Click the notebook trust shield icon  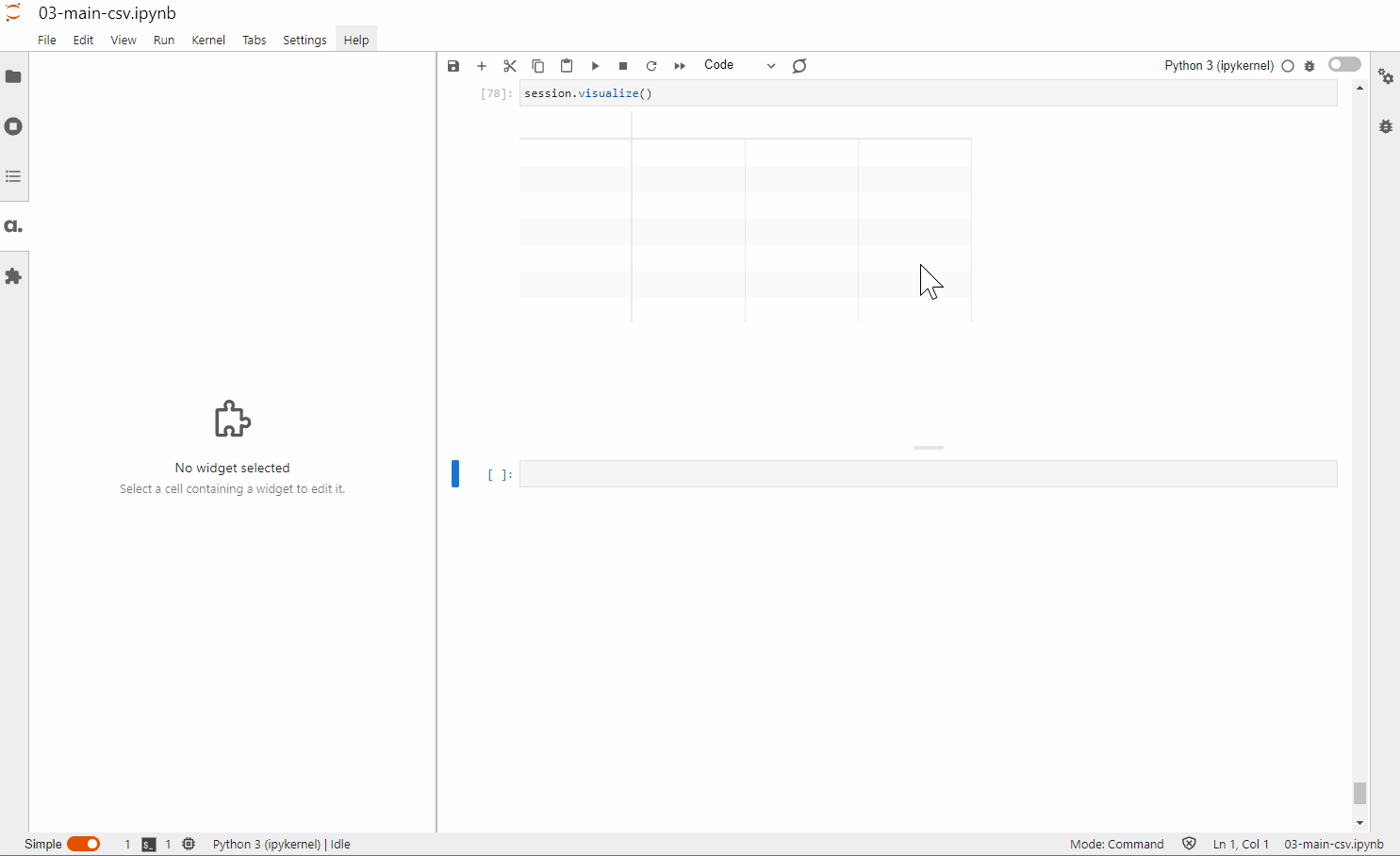(1189, 844)
